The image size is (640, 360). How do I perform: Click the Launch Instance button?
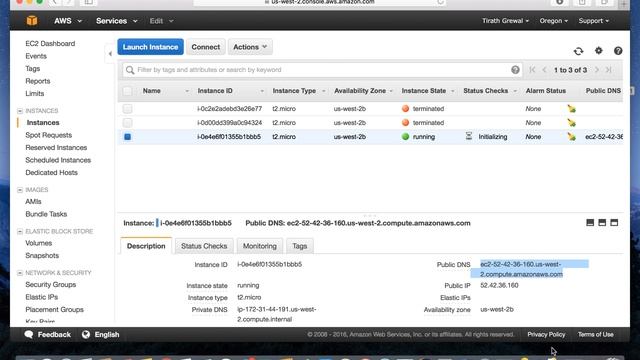point(150,47)
